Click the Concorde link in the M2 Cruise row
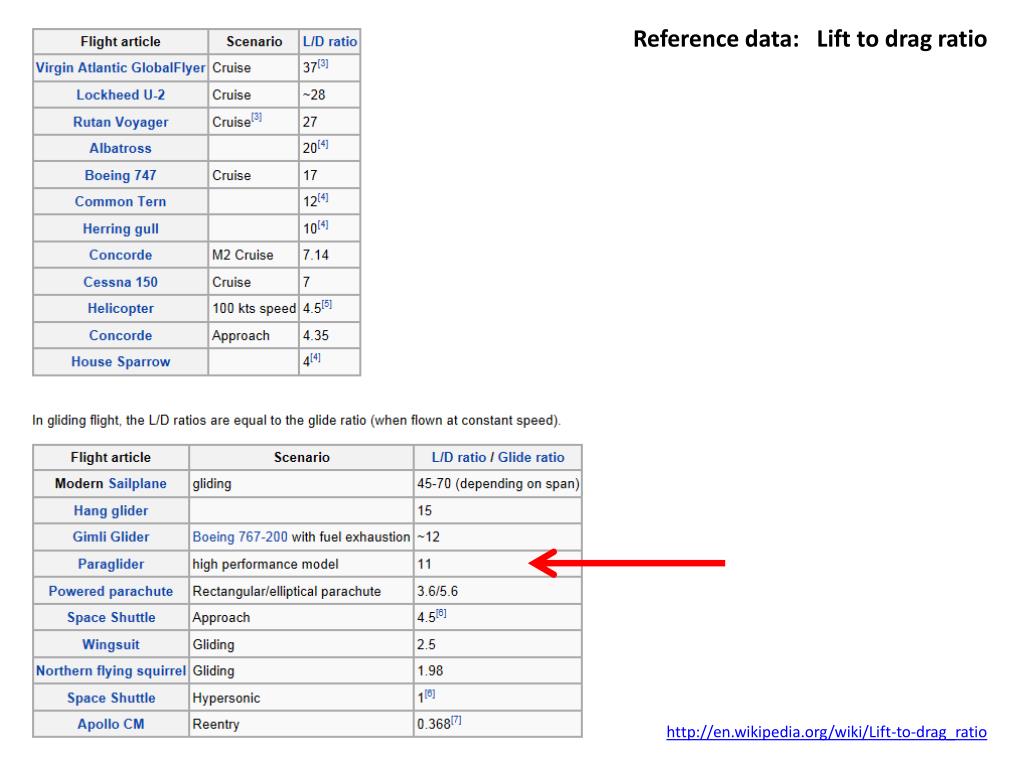 pyautogui.click(x=120, y=255)
